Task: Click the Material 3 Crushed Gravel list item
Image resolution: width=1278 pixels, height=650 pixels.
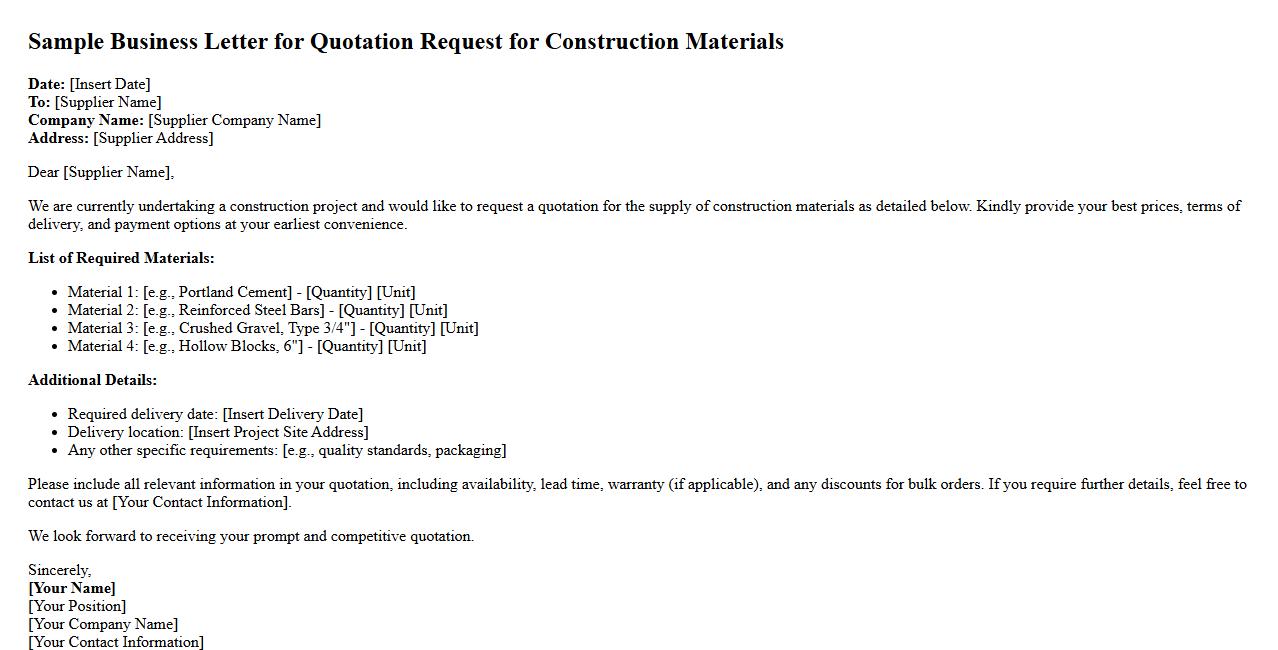Action: (273, 328)
